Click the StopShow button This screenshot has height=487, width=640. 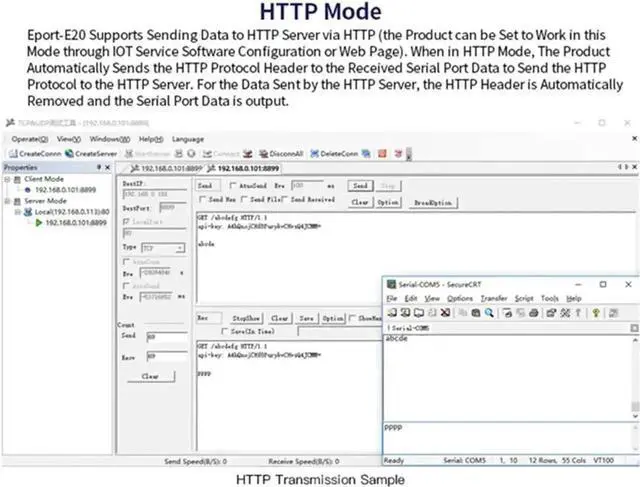pos(246,318)
